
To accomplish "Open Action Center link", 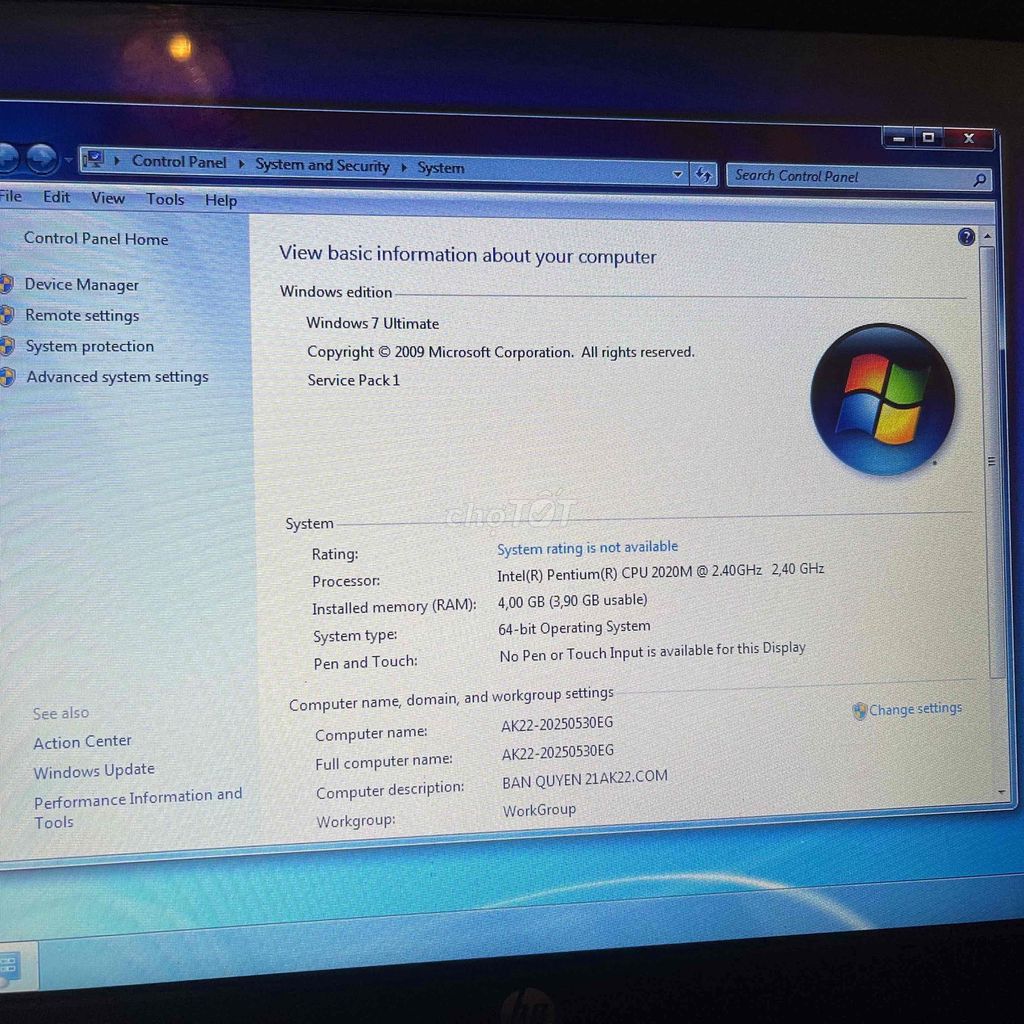I will pyautogui.click(x=82, y=742).
